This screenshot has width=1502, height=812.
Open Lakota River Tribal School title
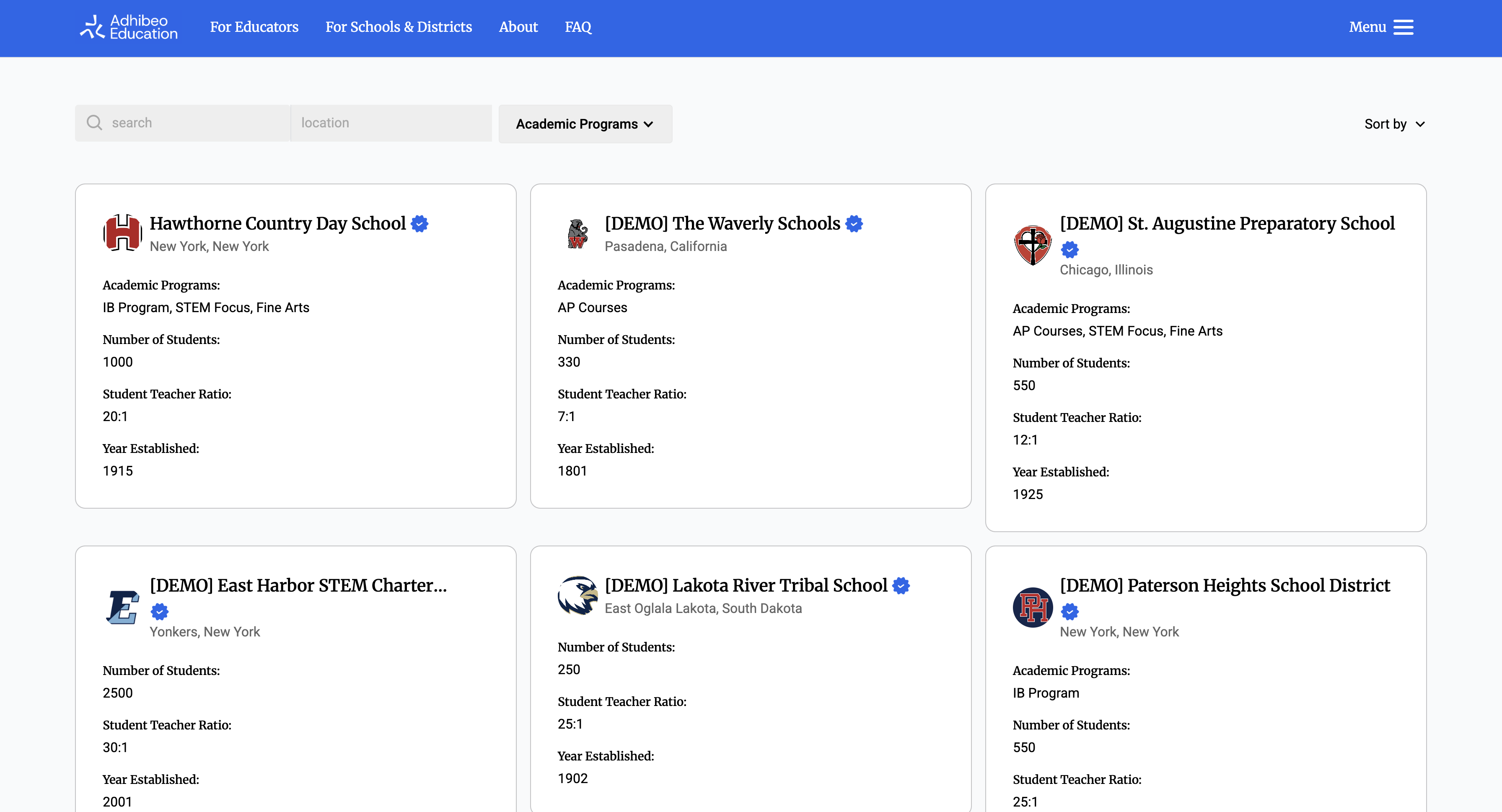(x=746, y=585)
